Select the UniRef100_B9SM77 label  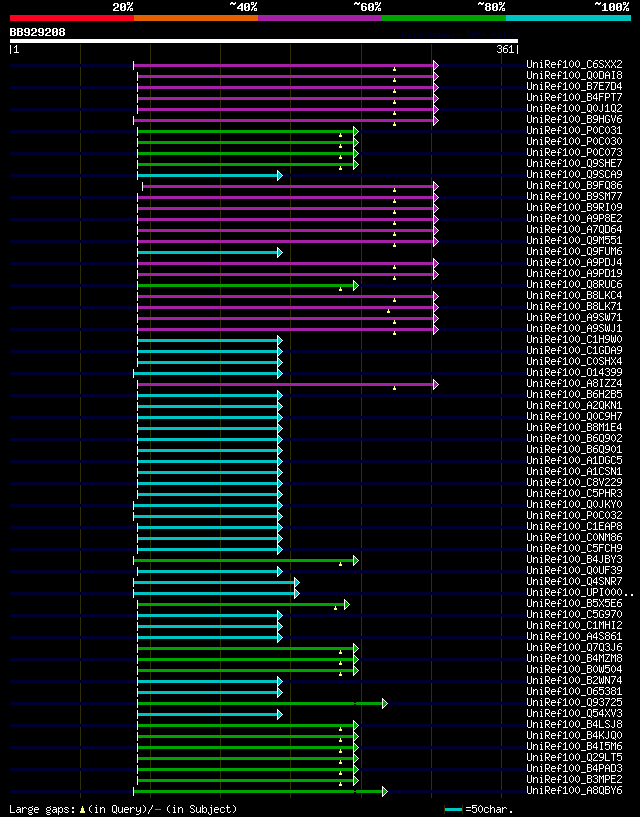coord(574,196)
